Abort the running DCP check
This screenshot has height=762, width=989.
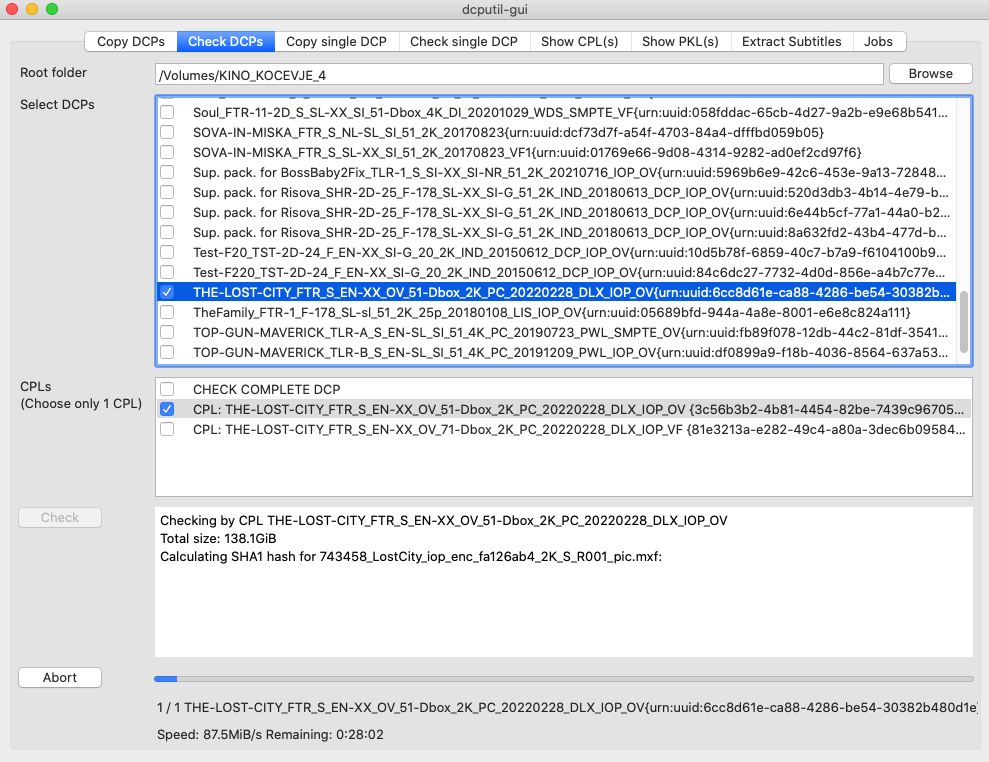pyautogui.click(x=60, y=677)
